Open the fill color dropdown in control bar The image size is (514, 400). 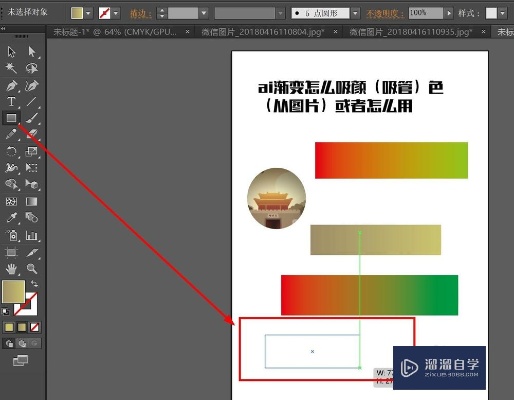coord(88,13)
